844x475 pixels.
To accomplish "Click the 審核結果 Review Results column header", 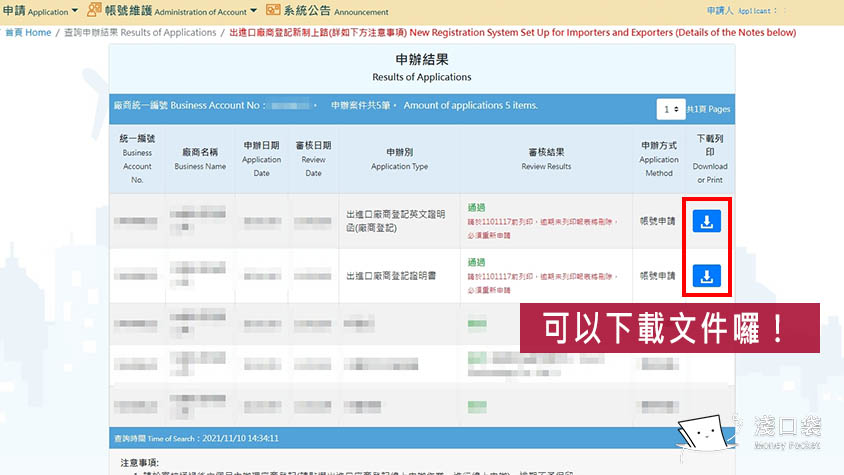I will (546, 159).
